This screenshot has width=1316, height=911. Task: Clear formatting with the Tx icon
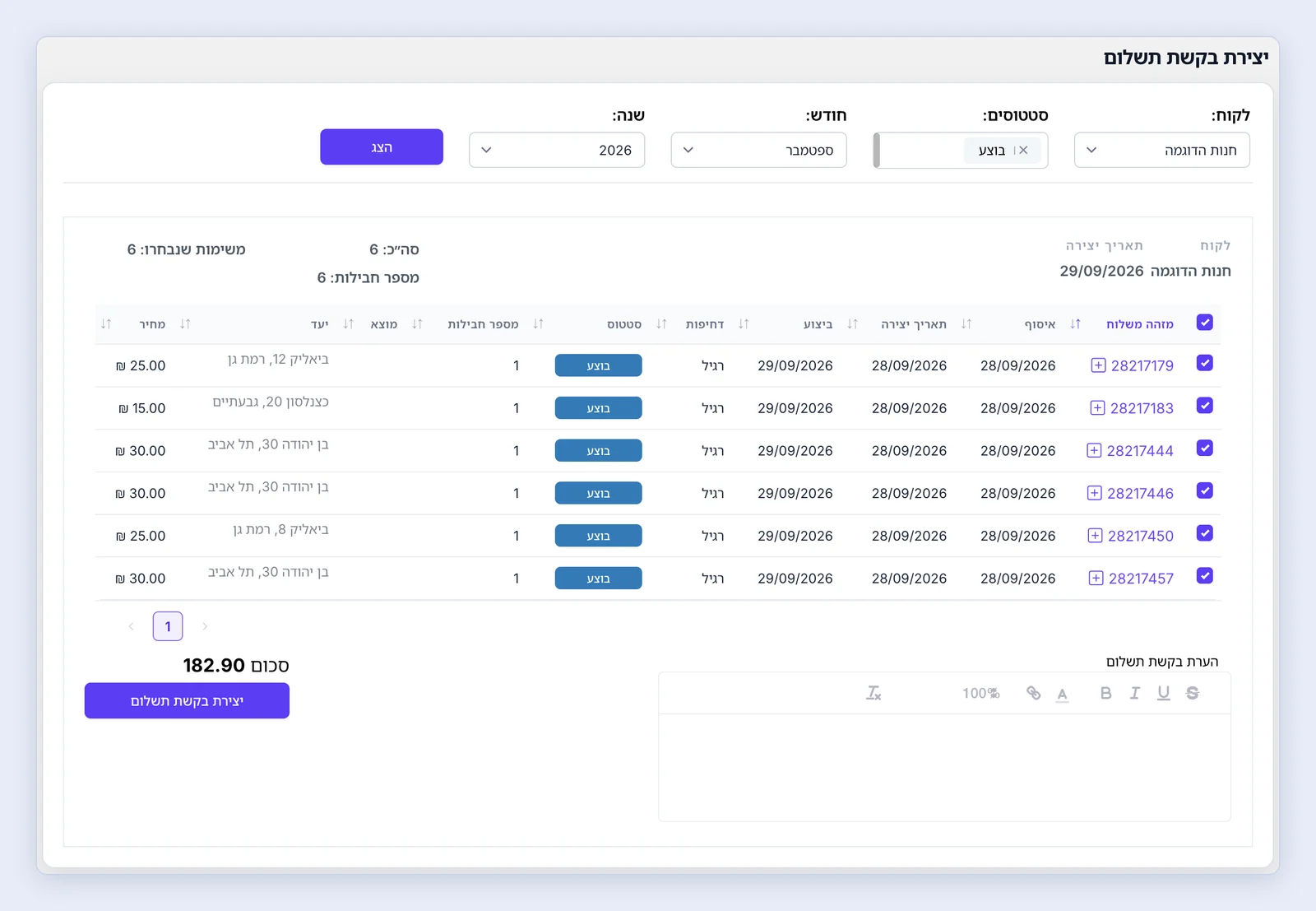point(873,693)
